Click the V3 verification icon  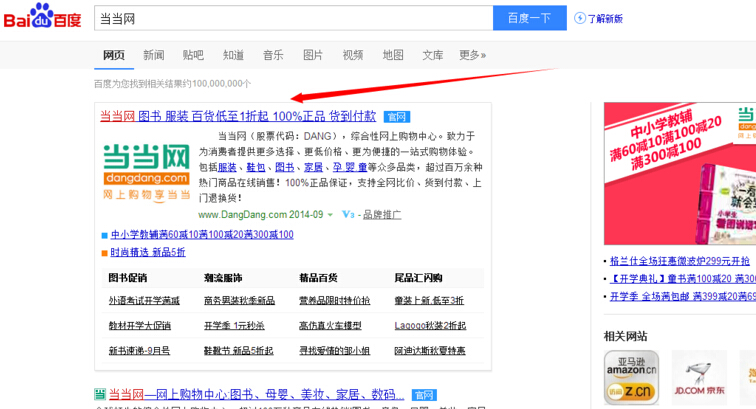(x=348, y=214)
